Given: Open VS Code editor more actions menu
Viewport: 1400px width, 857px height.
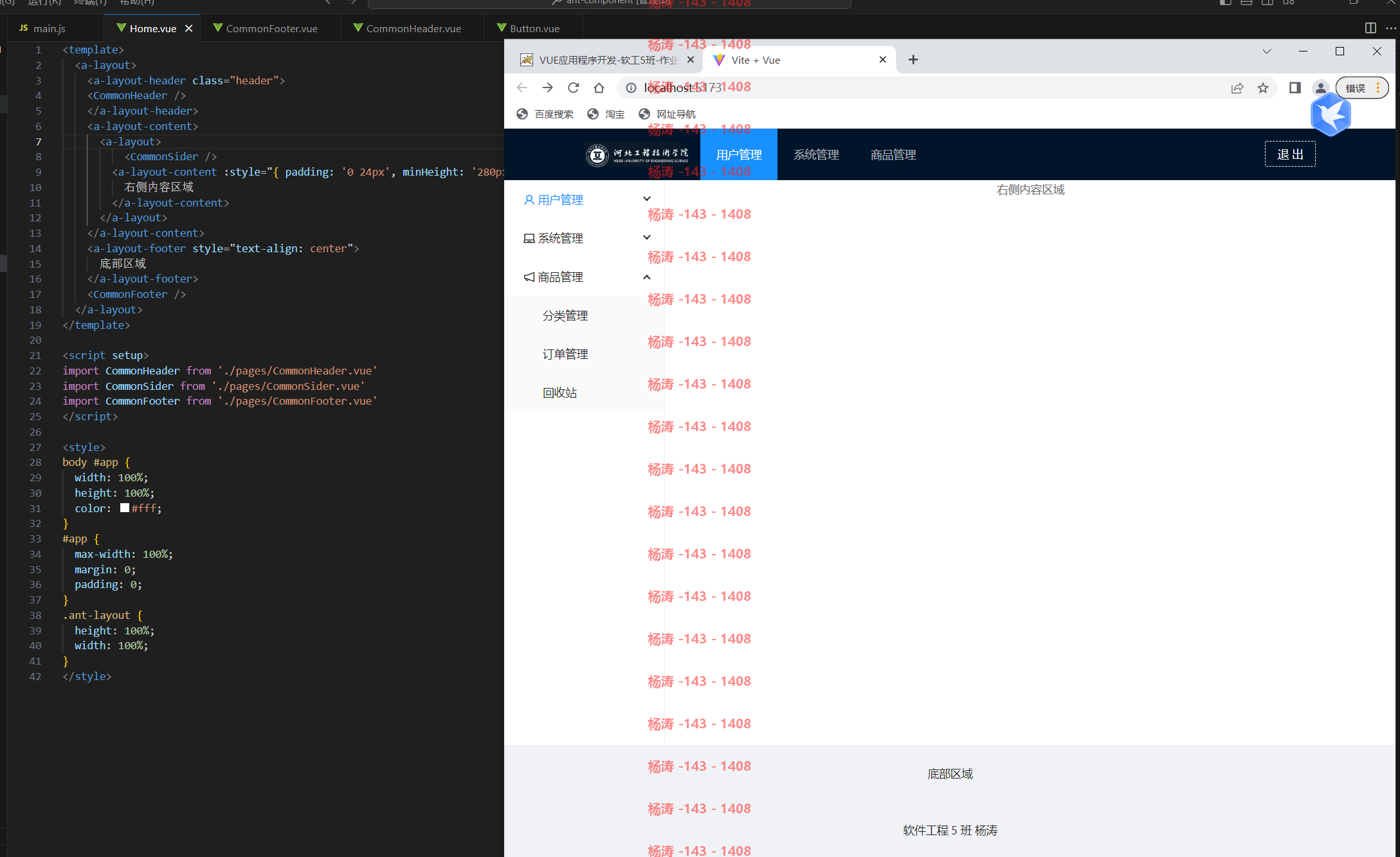Looking at the screenshot, I should point(1391,28).
